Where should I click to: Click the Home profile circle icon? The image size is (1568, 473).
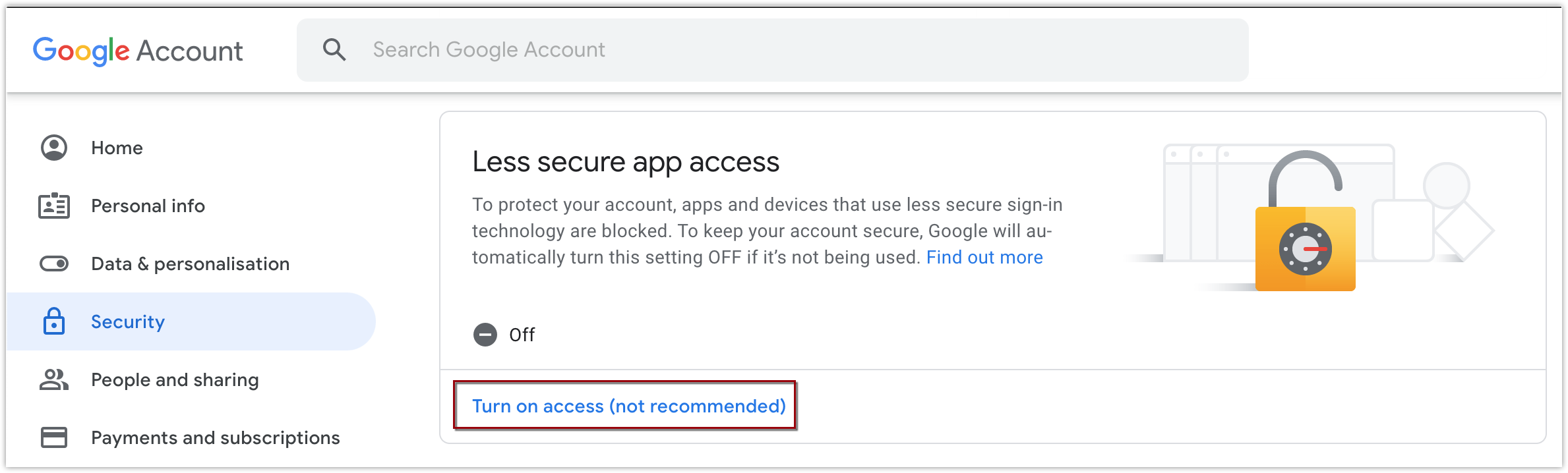point(54,148)
